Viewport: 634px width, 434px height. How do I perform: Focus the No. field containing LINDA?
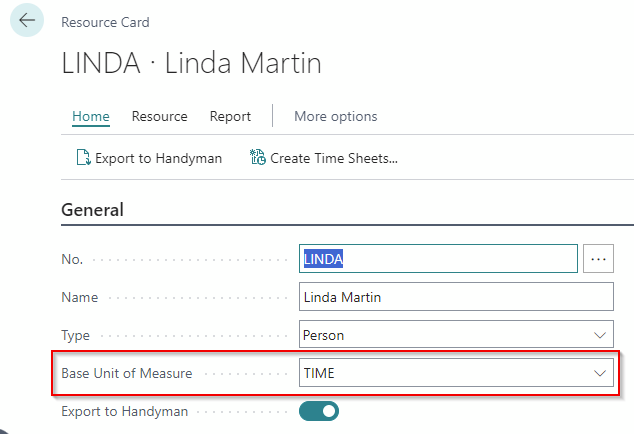(x=438, y=258)
